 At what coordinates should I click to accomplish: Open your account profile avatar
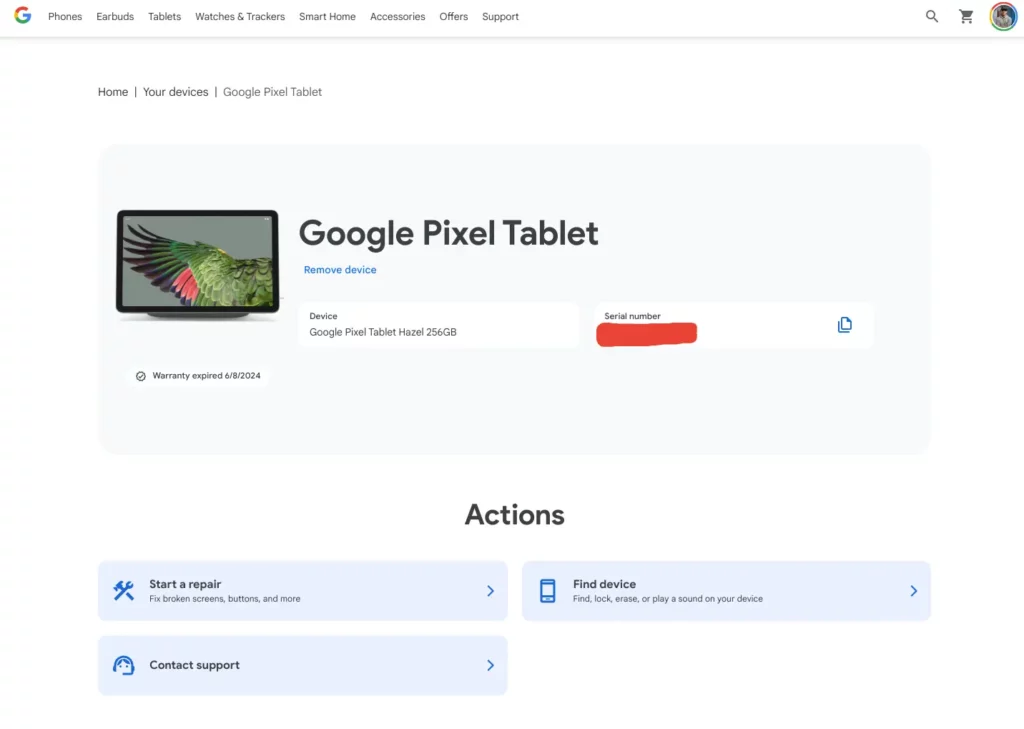(x=1003, y=16)
